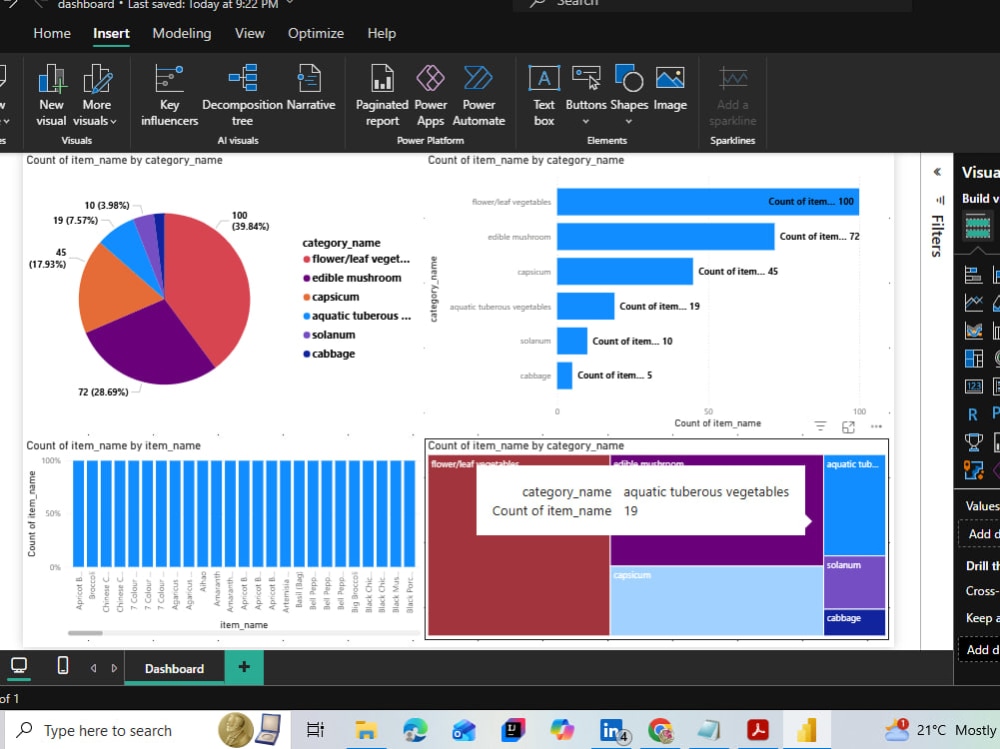Select the Build visual icon

pos(978,226)
